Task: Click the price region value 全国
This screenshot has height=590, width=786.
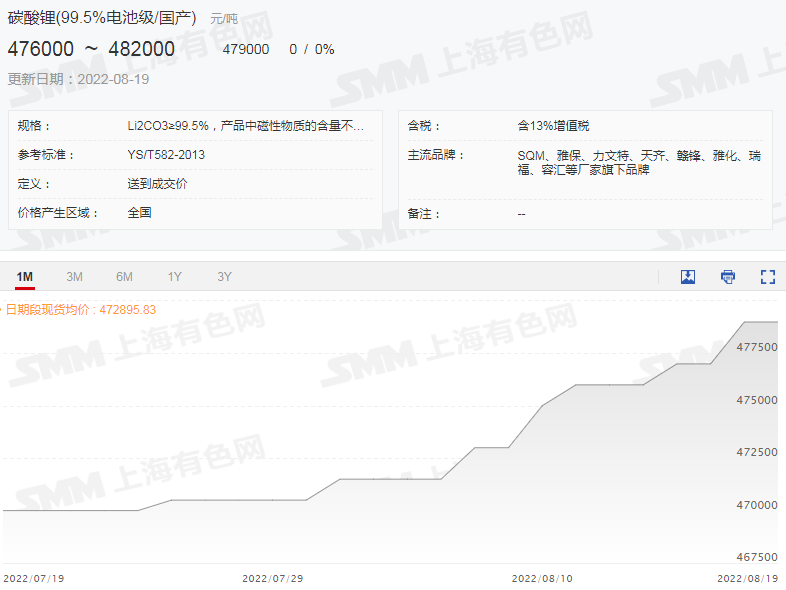Action: pyautogui.click(x=139, y=213)
